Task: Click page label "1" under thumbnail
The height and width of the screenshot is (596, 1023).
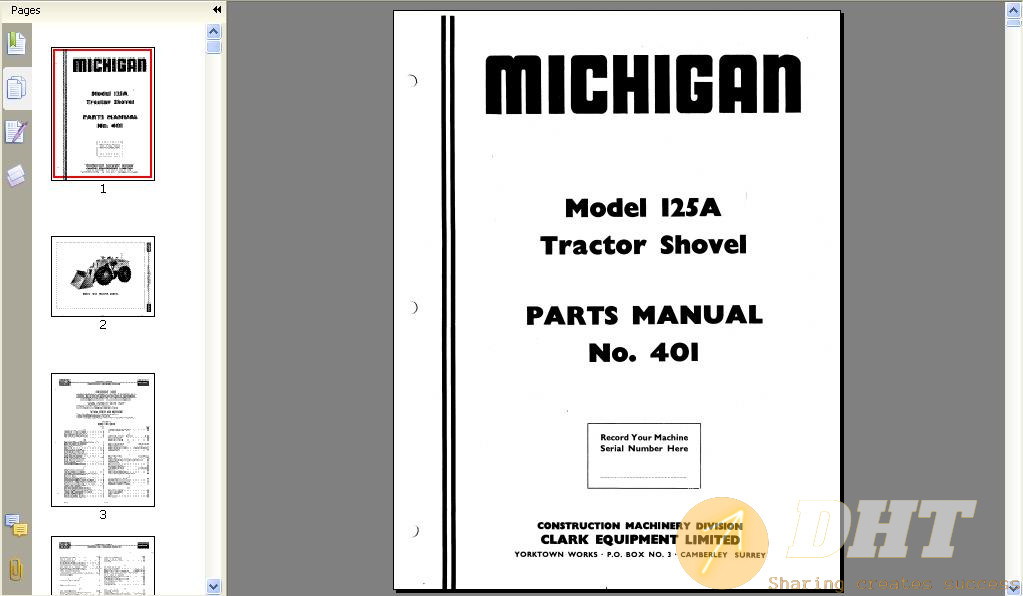Action: point(103,188)
